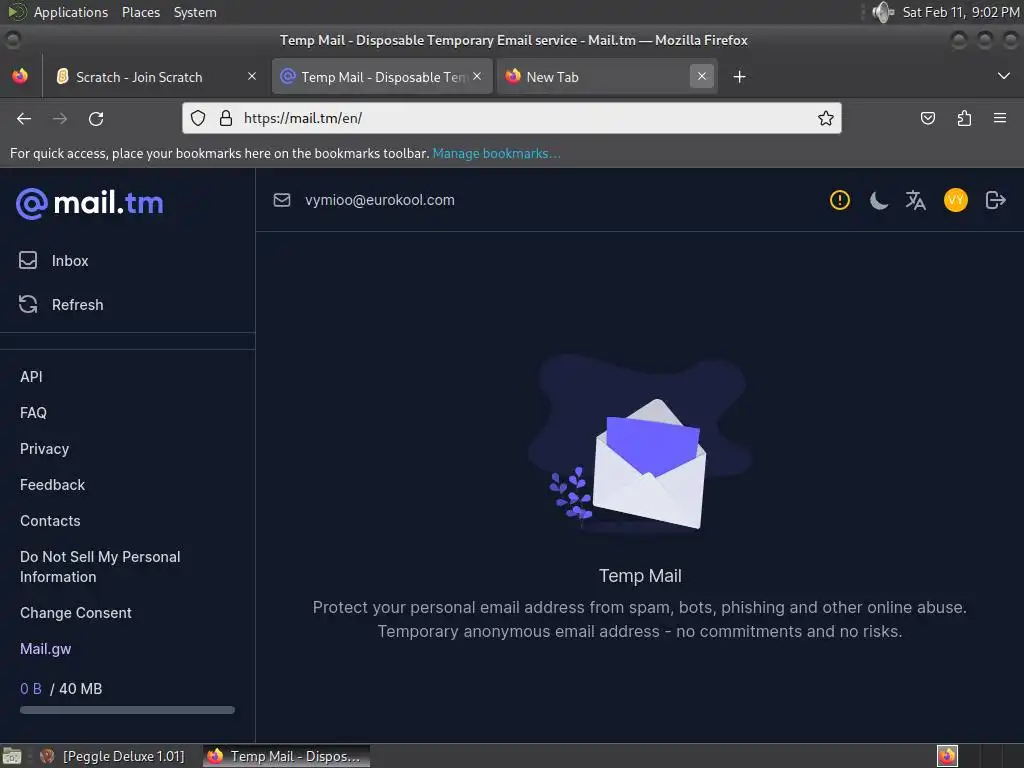Click the 0 B / 40 MB storage text

61,689
